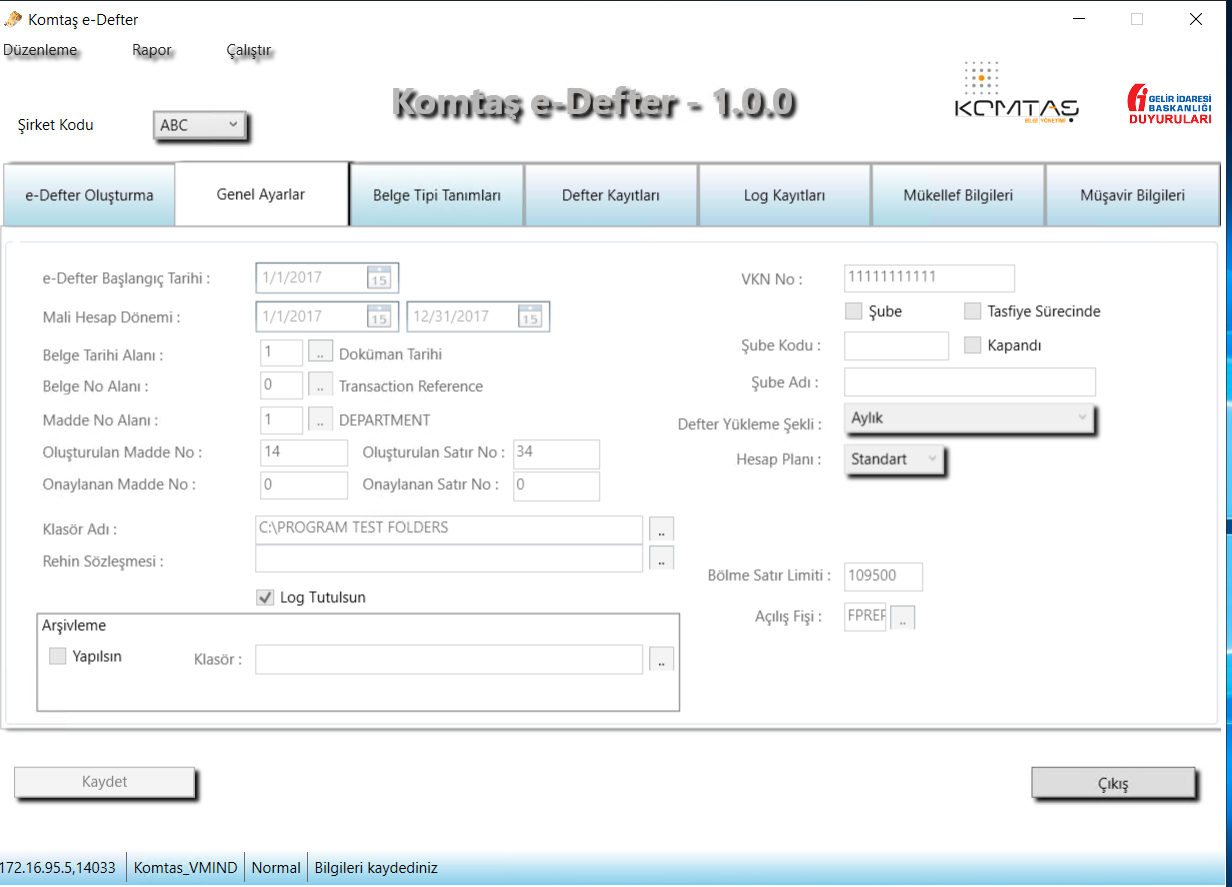Uncheck the Log Tutulsun checkbox
Screen dimensions: 1232x887
tap(265, 597)
